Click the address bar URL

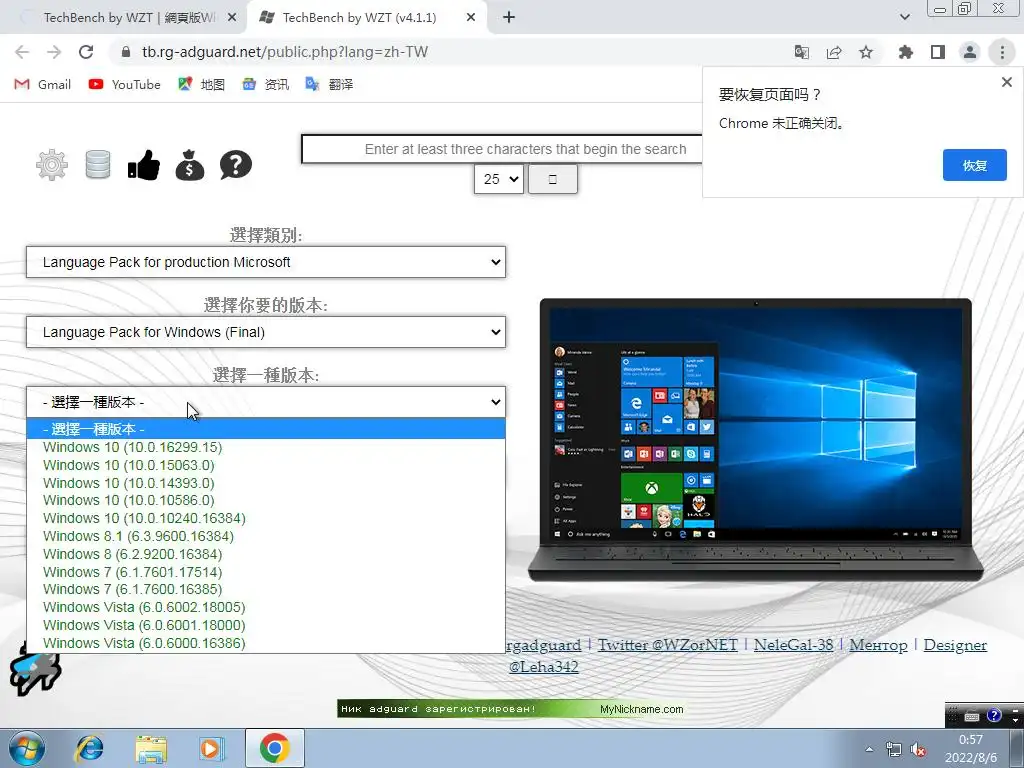(285, 52)
